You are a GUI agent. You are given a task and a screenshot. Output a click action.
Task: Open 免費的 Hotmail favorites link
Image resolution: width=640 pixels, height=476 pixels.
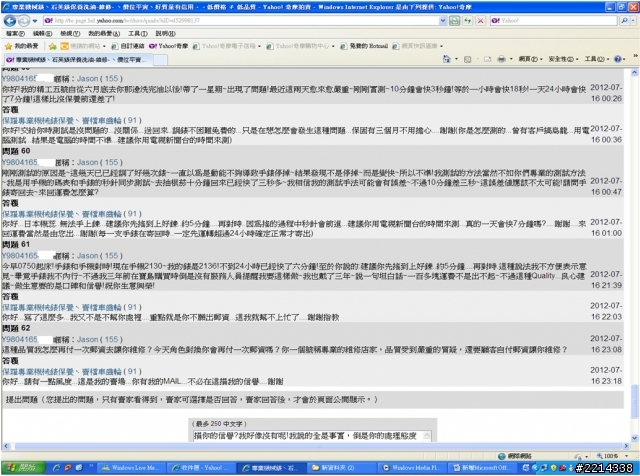click(364, 46)
